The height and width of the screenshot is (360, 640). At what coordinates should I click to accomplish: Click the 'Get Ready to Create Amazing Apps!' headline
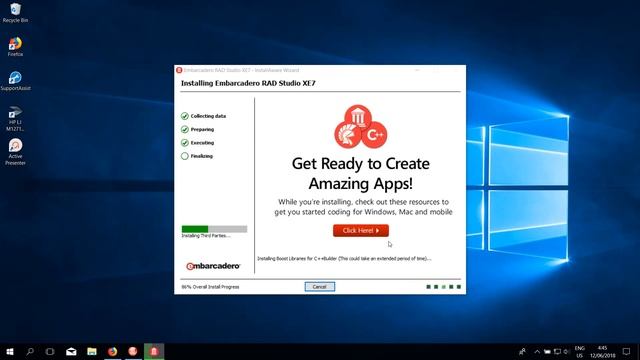(x=361, y=173)
